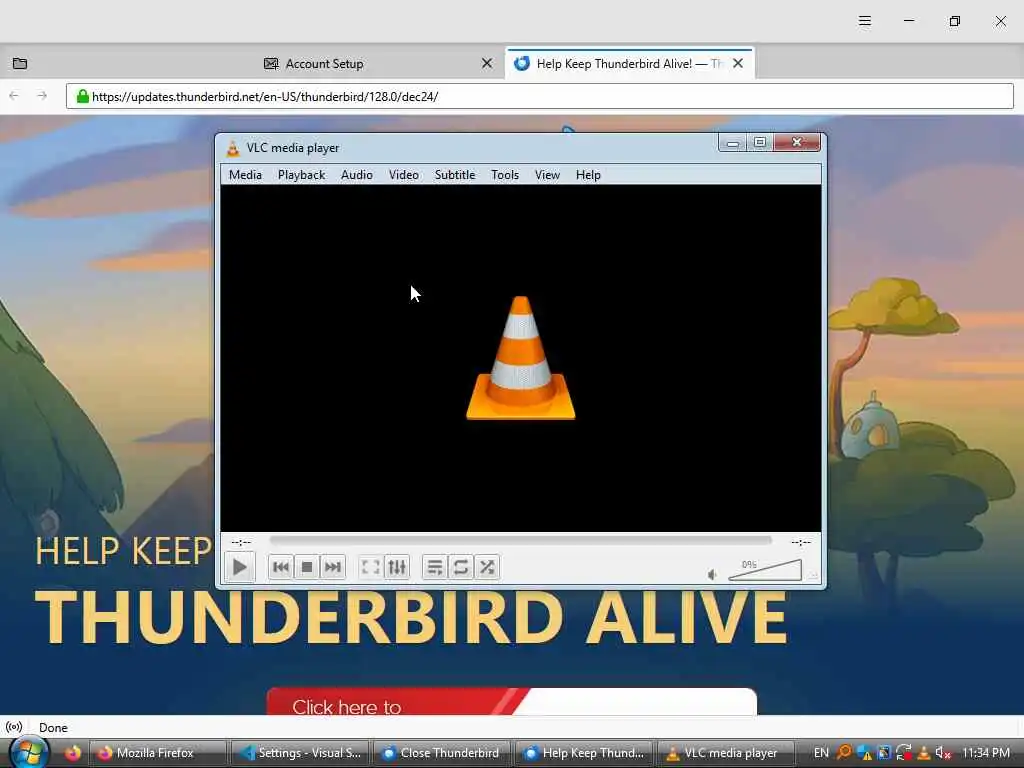The width and height of the screenshot is (1024, 768).
Task: Click sync arrows with red dot tray icon
Action: [x=904, y=753]
